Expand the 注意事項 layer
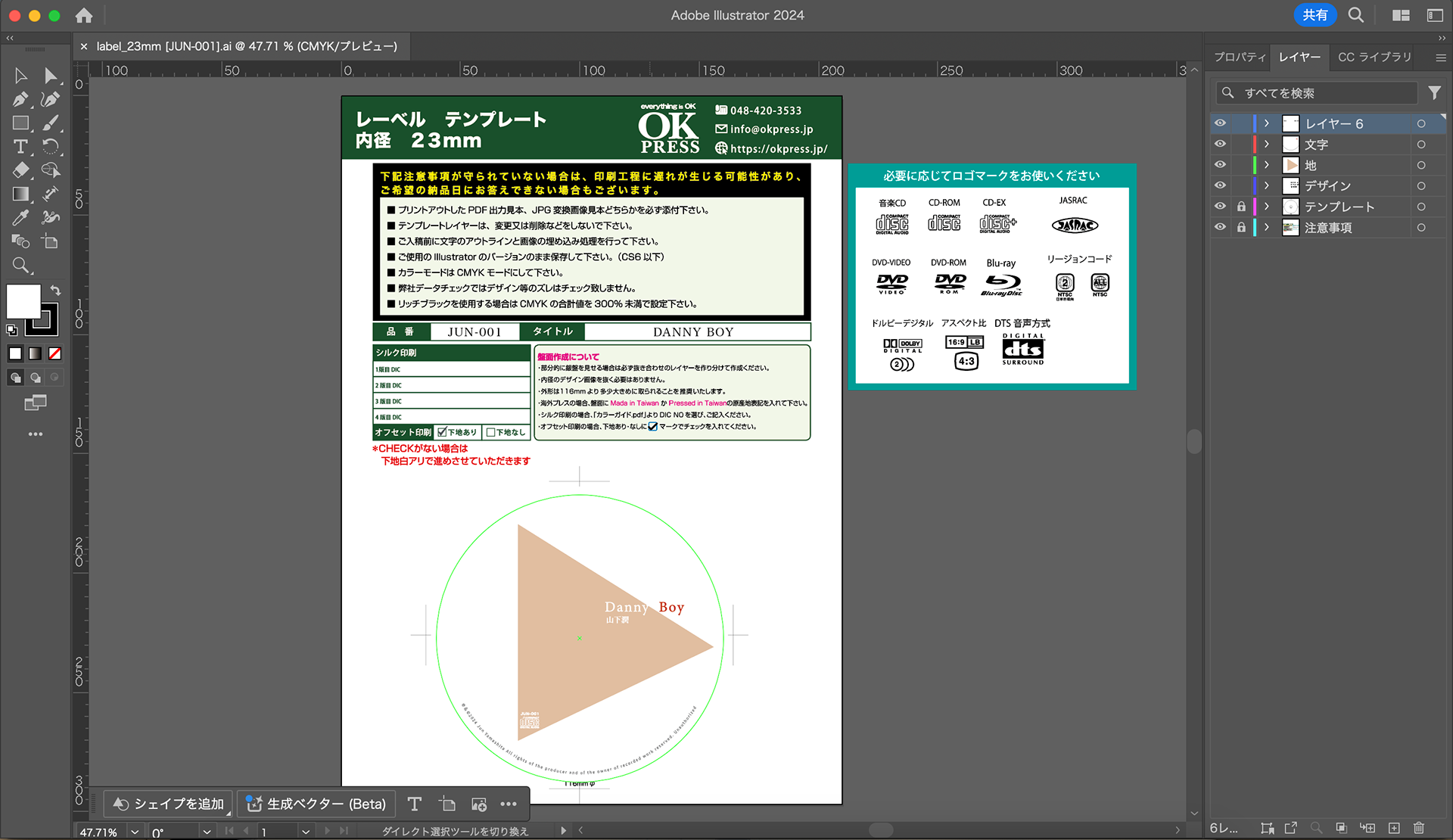The width and height of the screenshot is (1453, 840). tap(1267, 227)
